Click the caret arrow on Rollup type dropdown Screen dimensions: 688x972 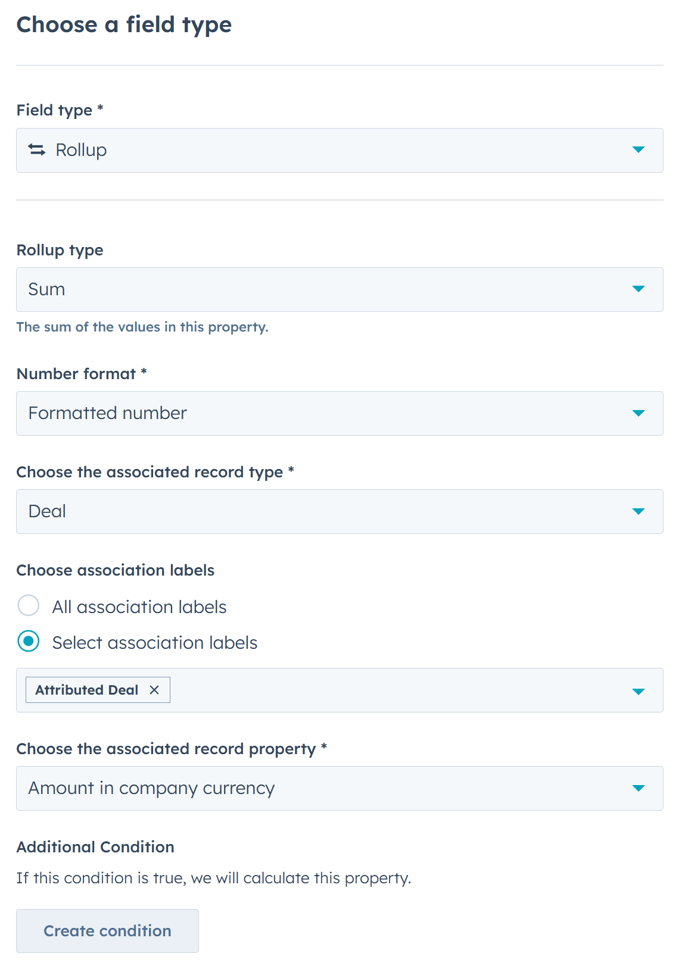(x=638, y=289)
